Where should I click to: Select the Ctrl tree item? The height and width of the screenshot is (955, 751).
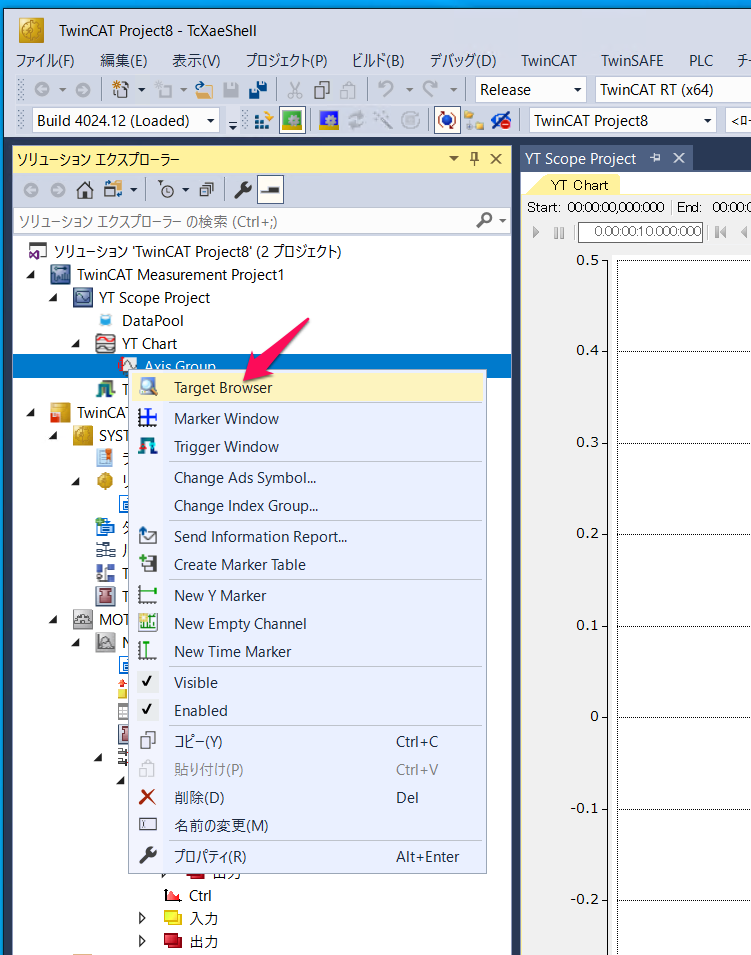click(200, 895)
